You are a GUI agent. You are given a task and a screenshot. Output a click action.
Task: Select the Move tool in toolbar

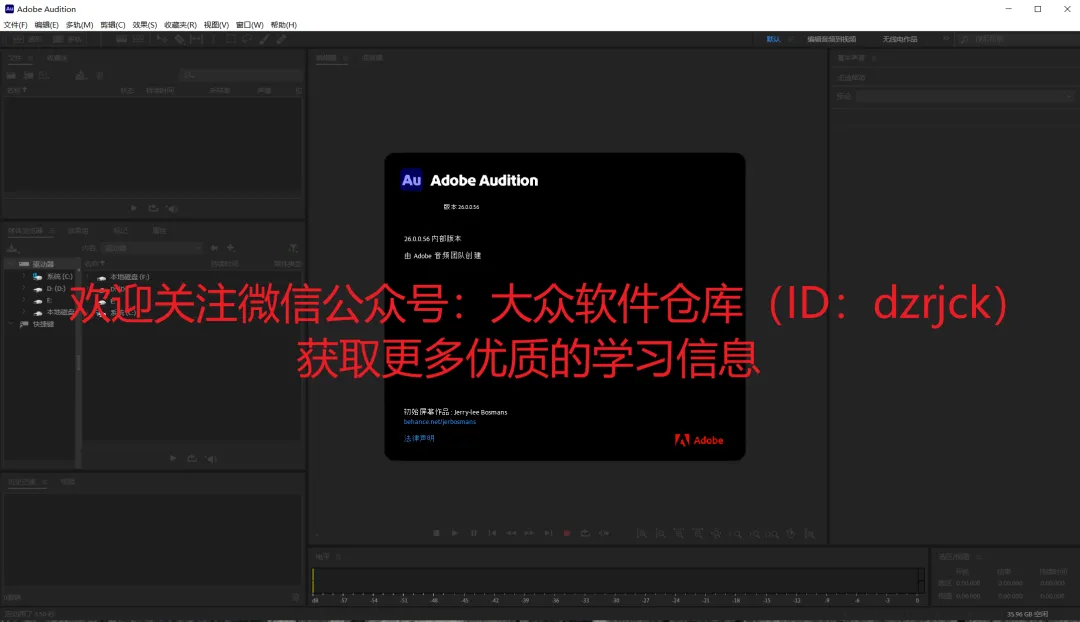coord(162,39)
